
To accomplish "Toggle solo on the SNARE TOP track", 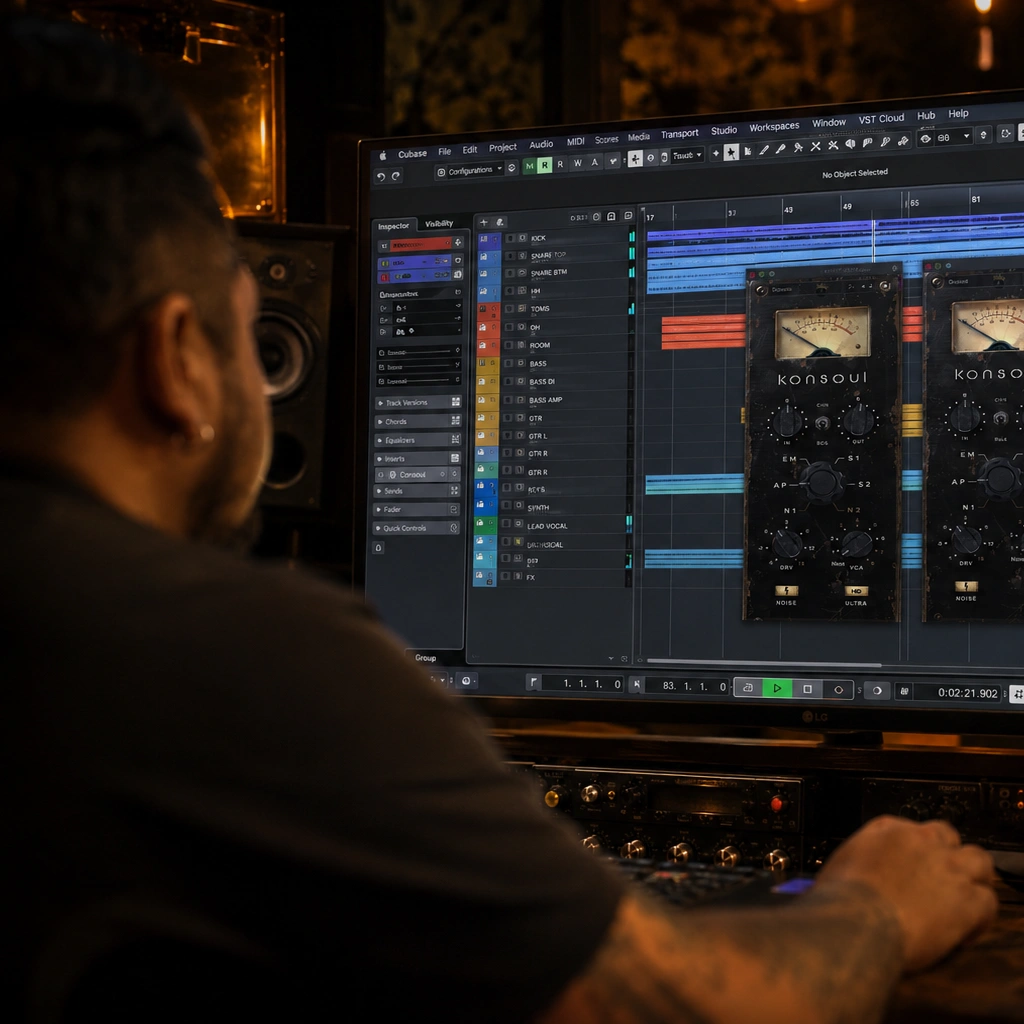I will pos(522,255).
